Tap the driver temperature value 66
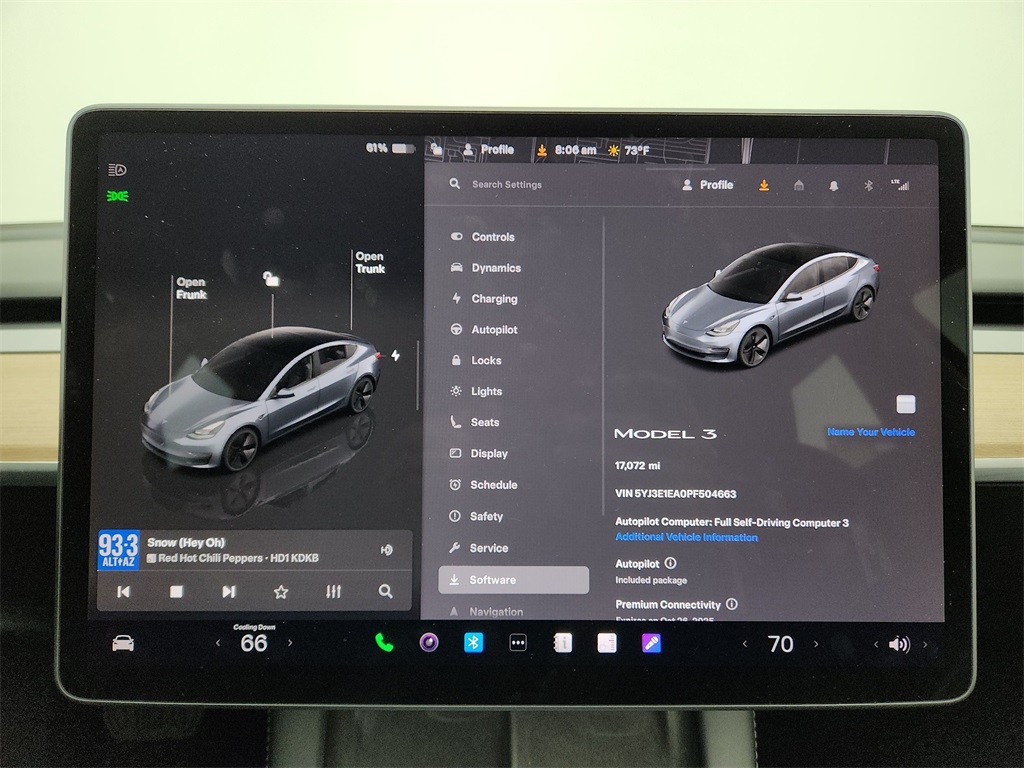Image resolution: width=1024 pixels, height=768 pixels. point(254,644)
